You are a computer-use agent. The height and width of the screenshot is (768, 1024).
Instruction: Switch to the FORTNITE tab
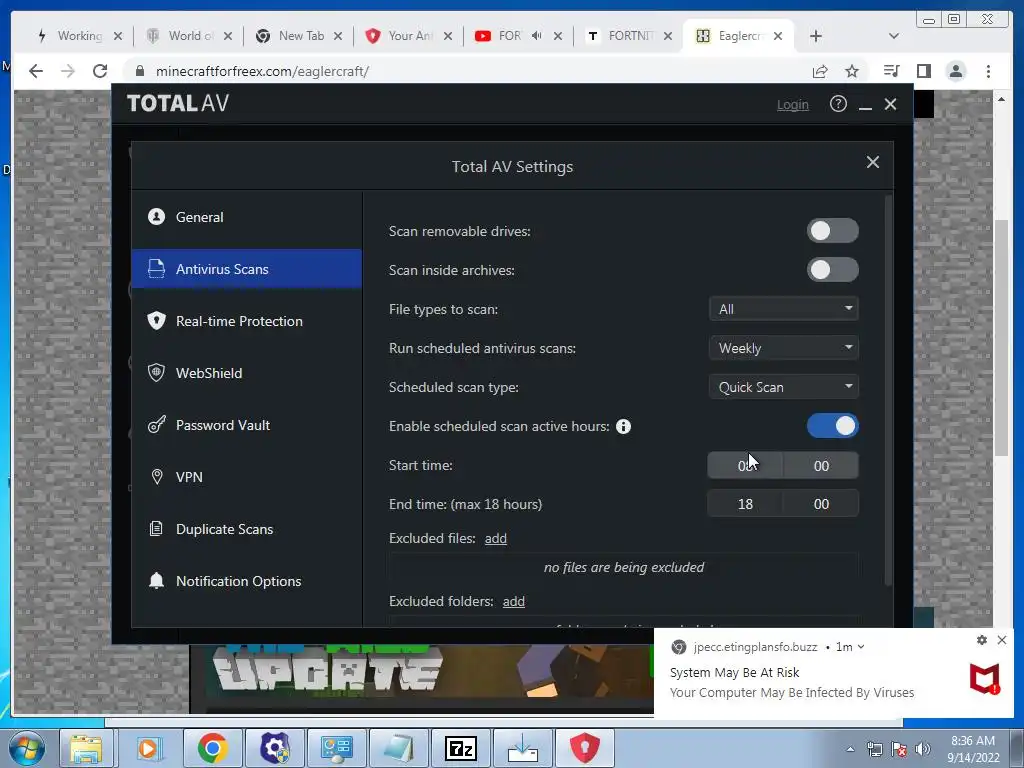tap(630, 36)
